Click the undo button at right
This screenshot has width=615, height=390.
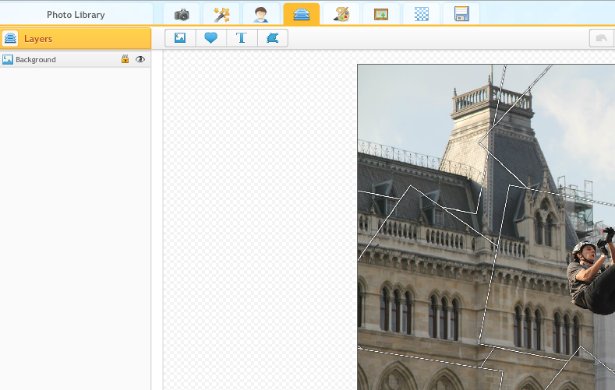601,38
